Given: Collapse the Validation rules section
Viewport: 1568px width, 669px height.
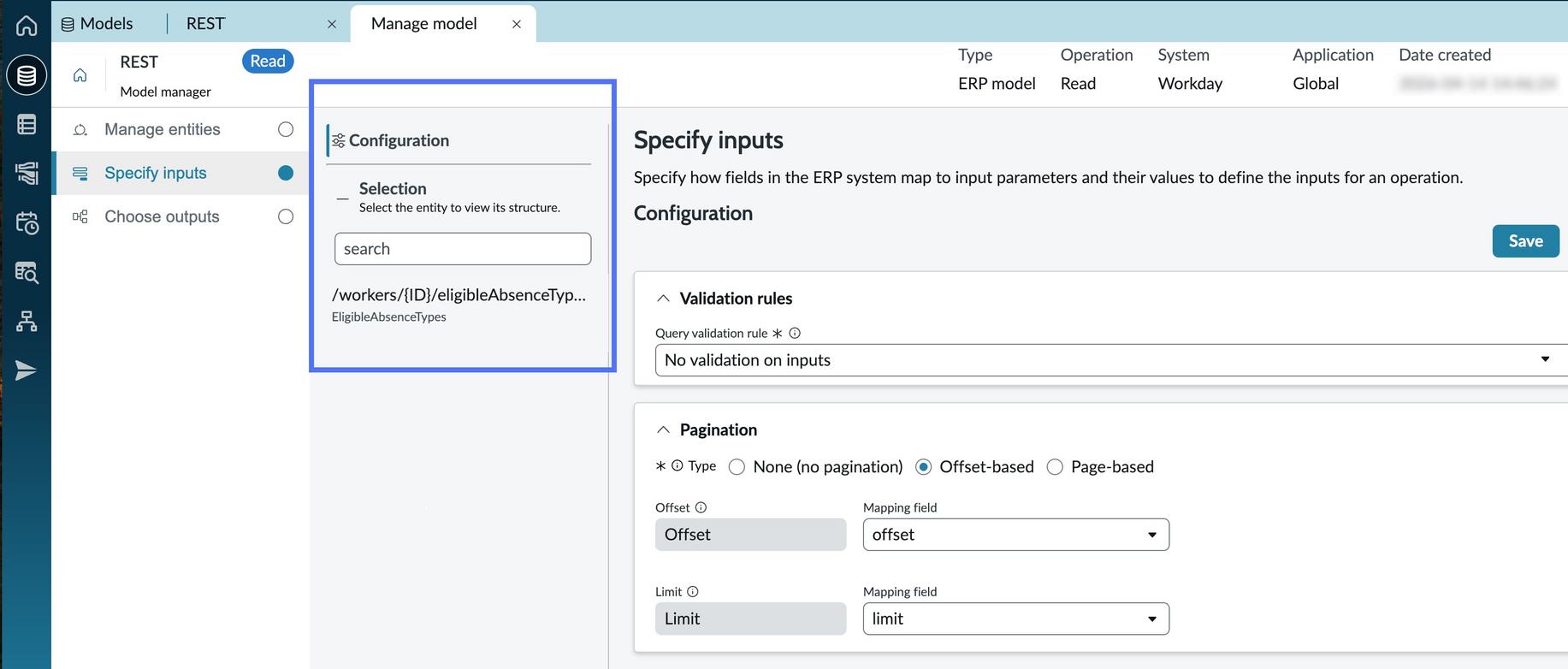Looking at the screenshot, I should (x=663, y=299).
